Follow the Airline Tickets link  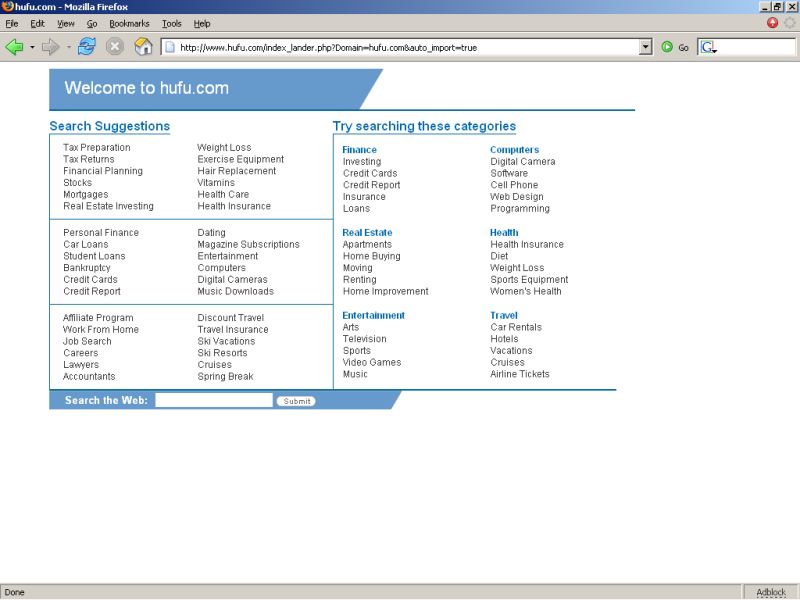pos(519,375)
